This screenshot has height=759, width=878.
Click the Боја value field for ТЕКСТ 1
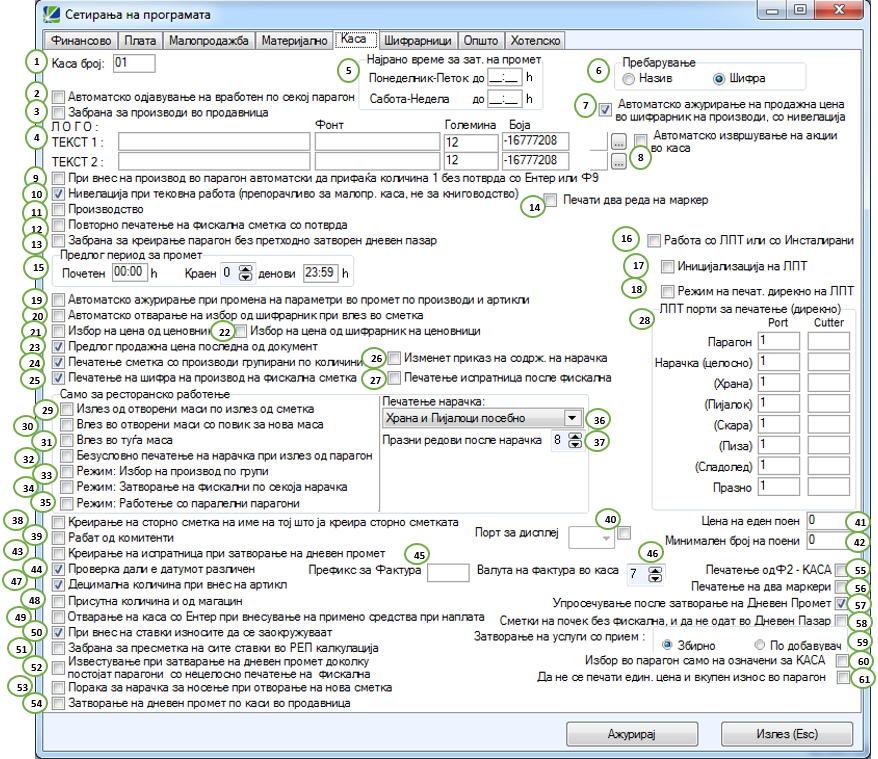pos(536,141)
